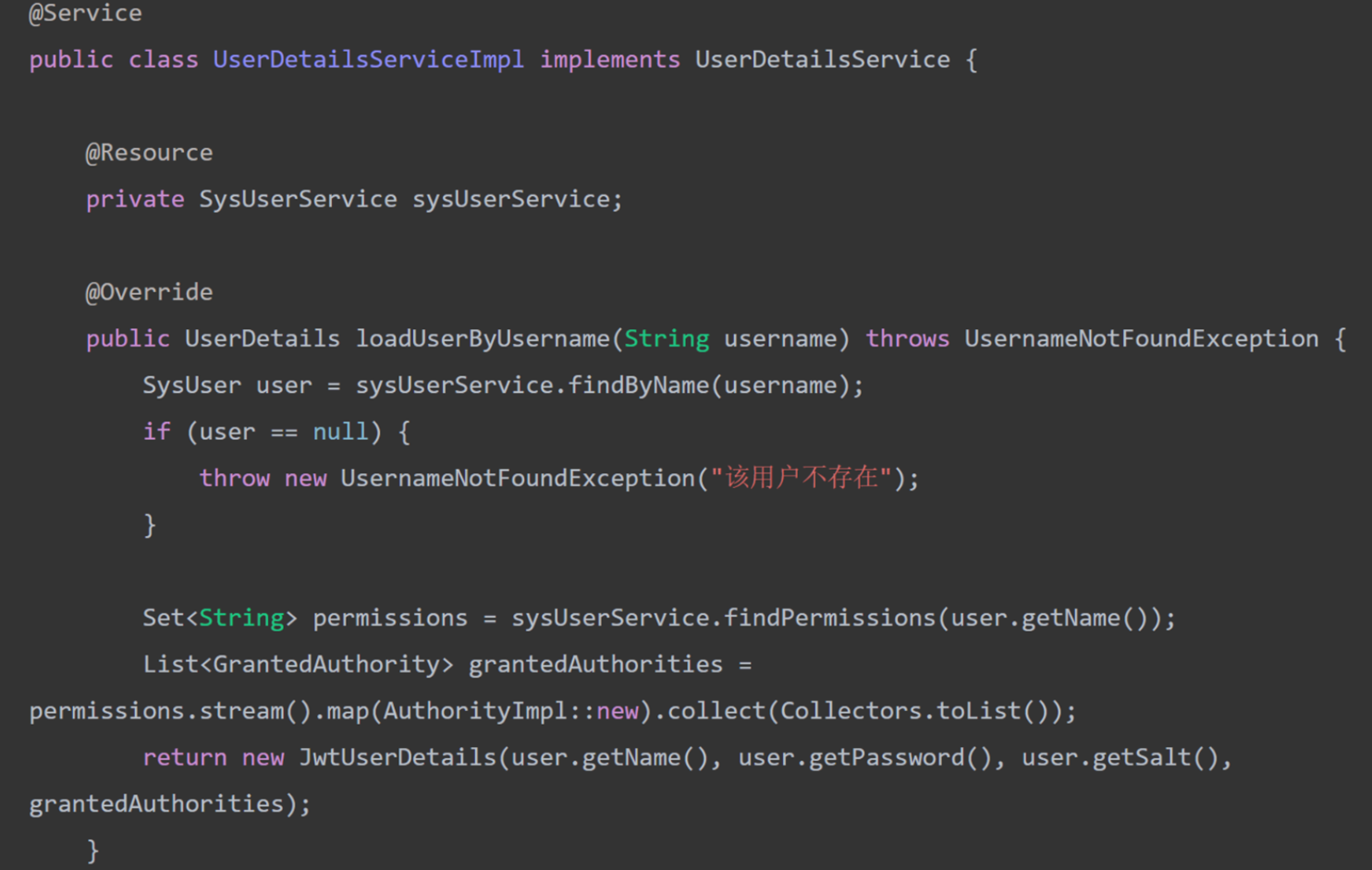Click the findByName method call
Viewport: 1372px width, 870px height.
click(638, 386)
